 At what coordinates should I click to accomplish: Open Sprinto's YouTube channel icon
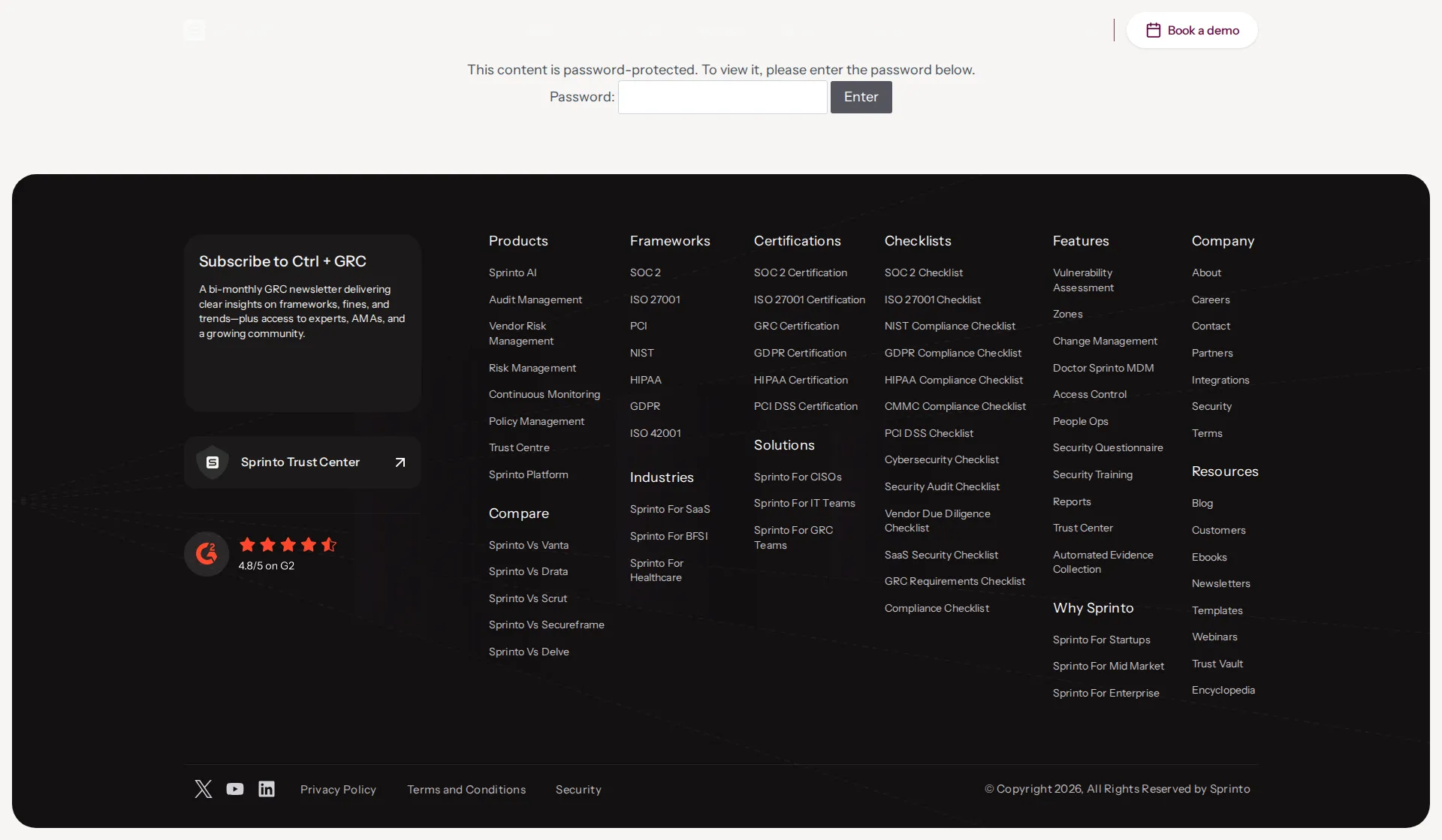click(x=235, y=789)
